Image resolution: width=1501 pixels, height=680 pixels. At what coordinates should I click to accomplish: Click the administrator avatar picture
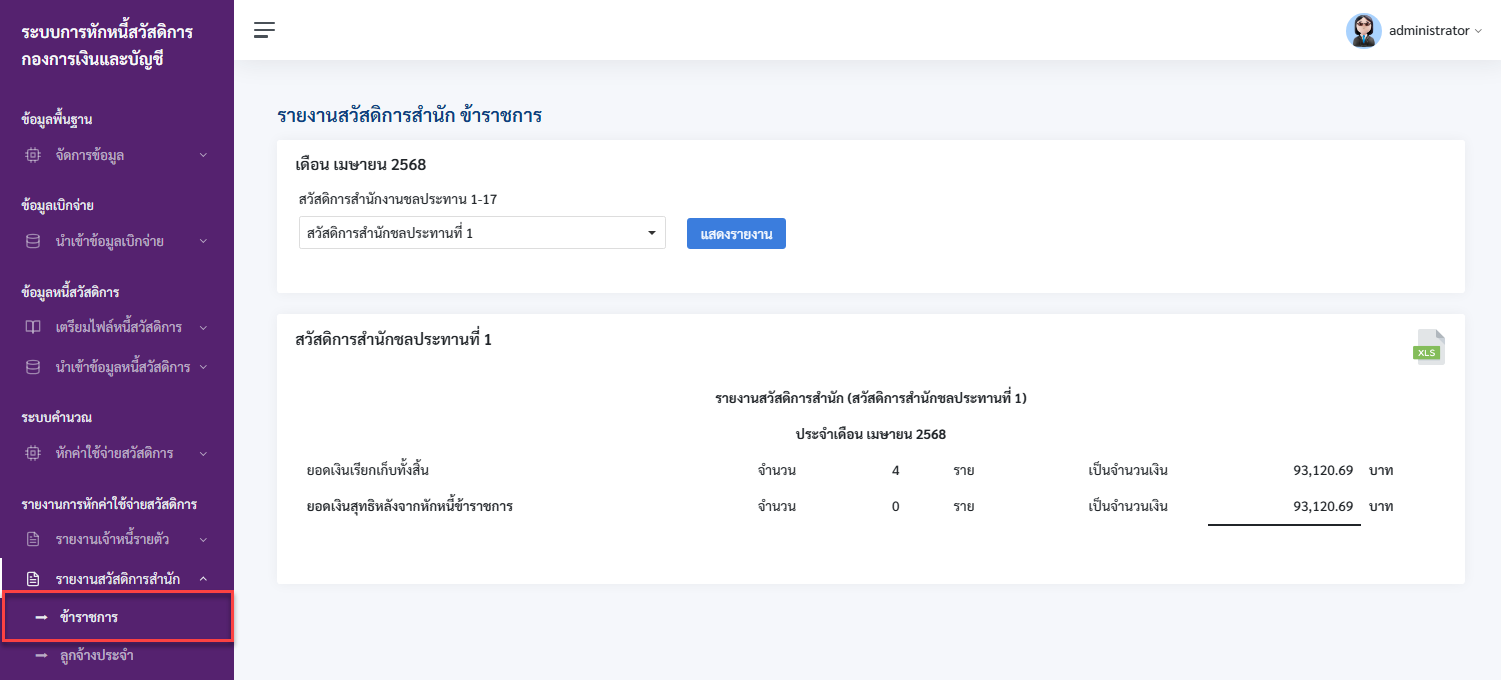tap(1363, 31)
